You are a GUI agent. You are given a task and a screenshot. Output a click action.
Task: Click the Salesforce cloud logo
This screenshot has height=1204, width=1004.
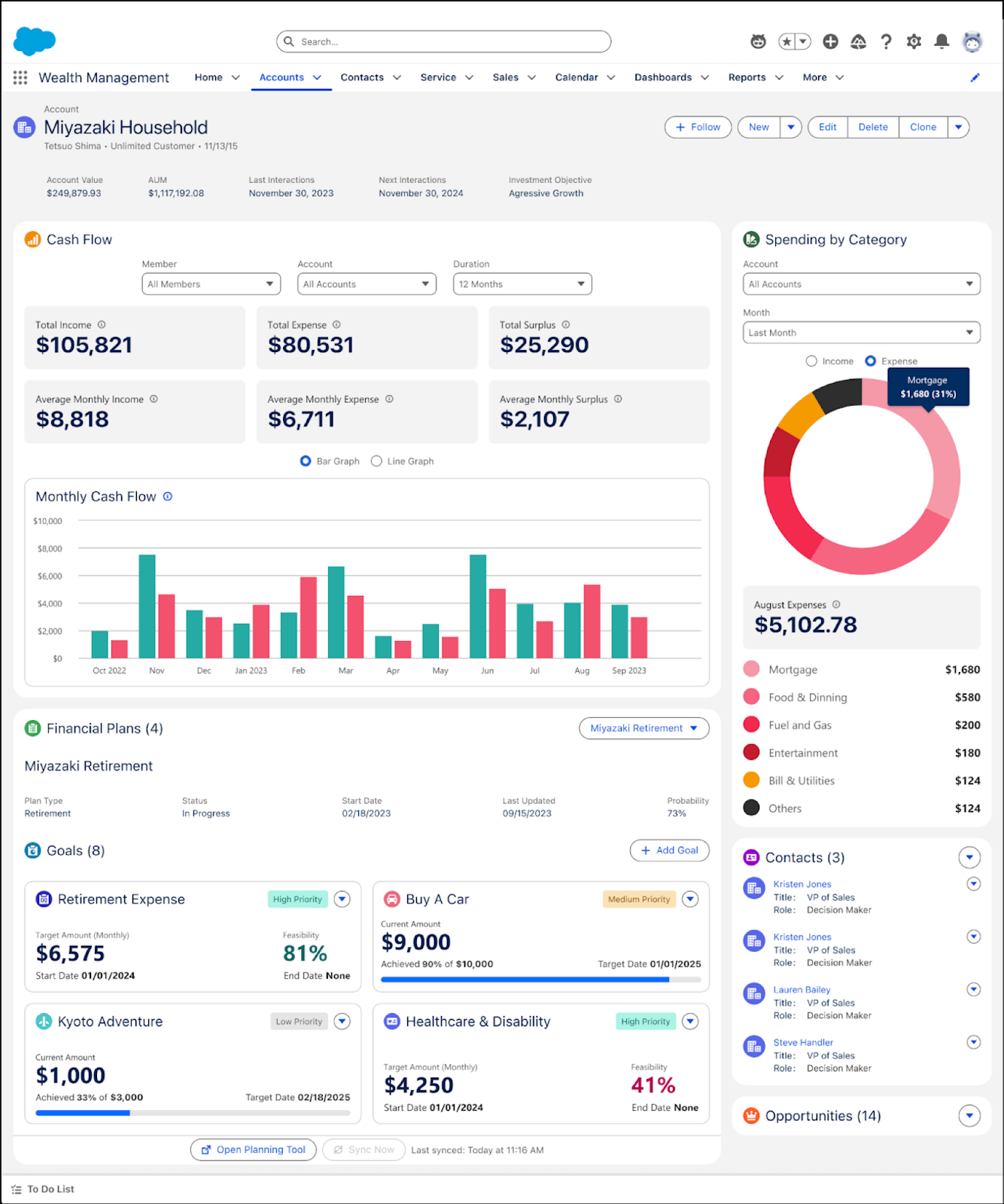point(35,41)
